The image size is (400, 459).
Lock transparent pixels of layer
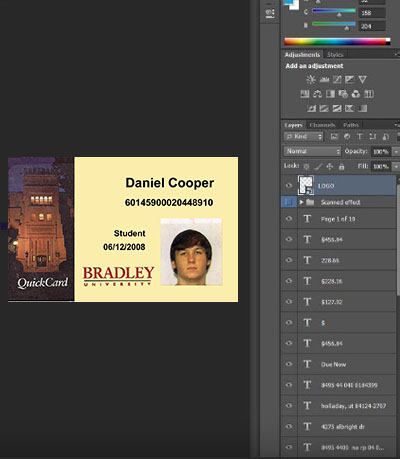point(306,166)
